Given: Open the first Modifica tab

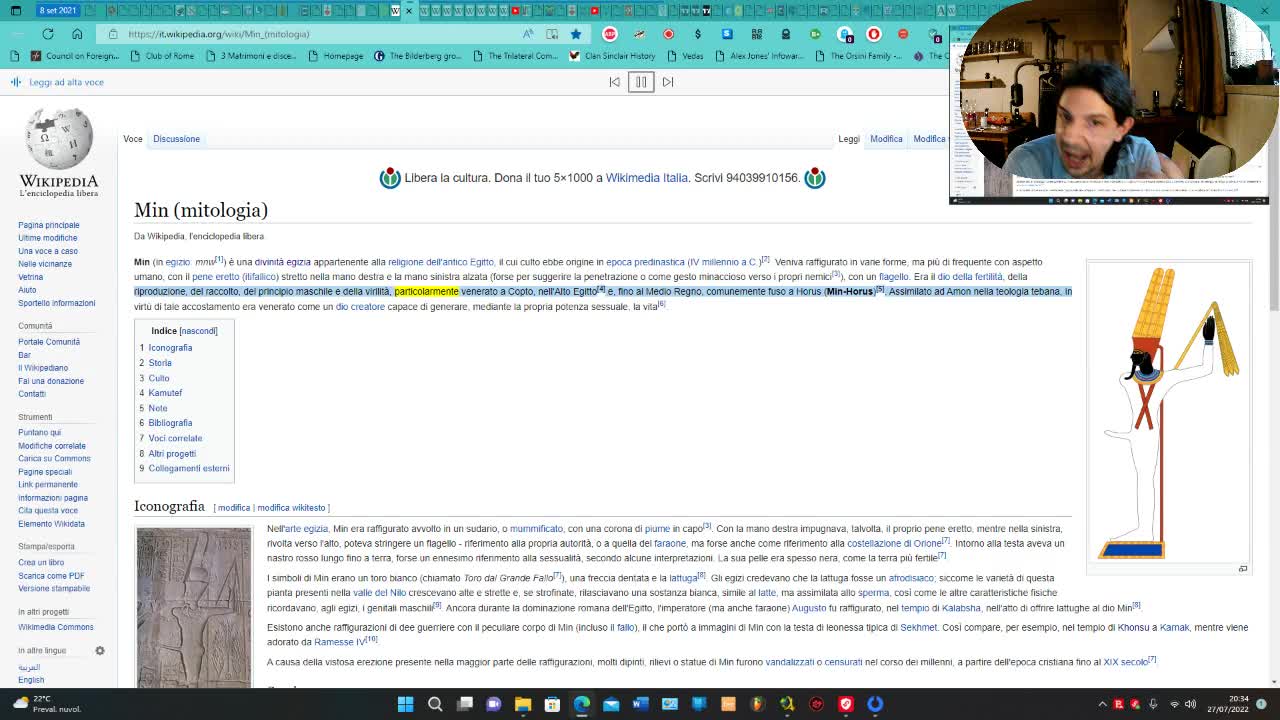Looking at the screenshot, I should [x=886, y=139].
